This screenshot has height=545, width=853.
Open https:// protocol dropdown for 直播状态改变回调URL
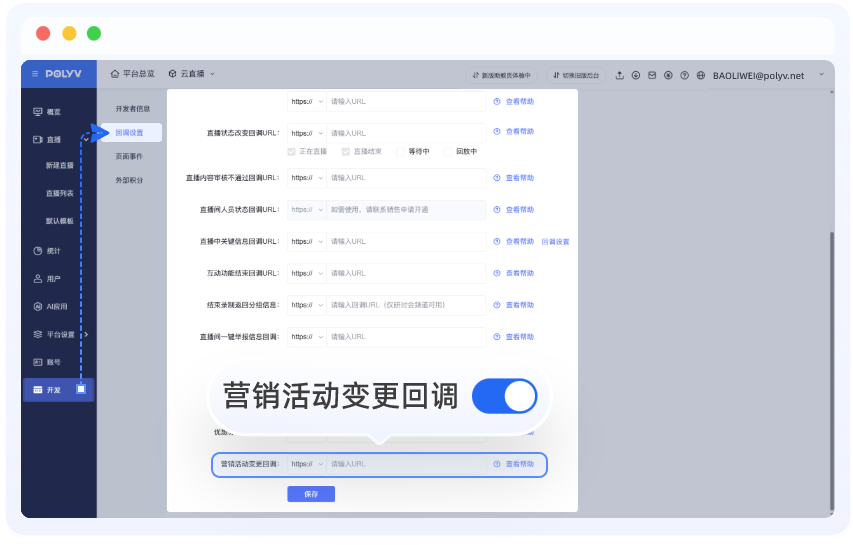coord(306,132)
